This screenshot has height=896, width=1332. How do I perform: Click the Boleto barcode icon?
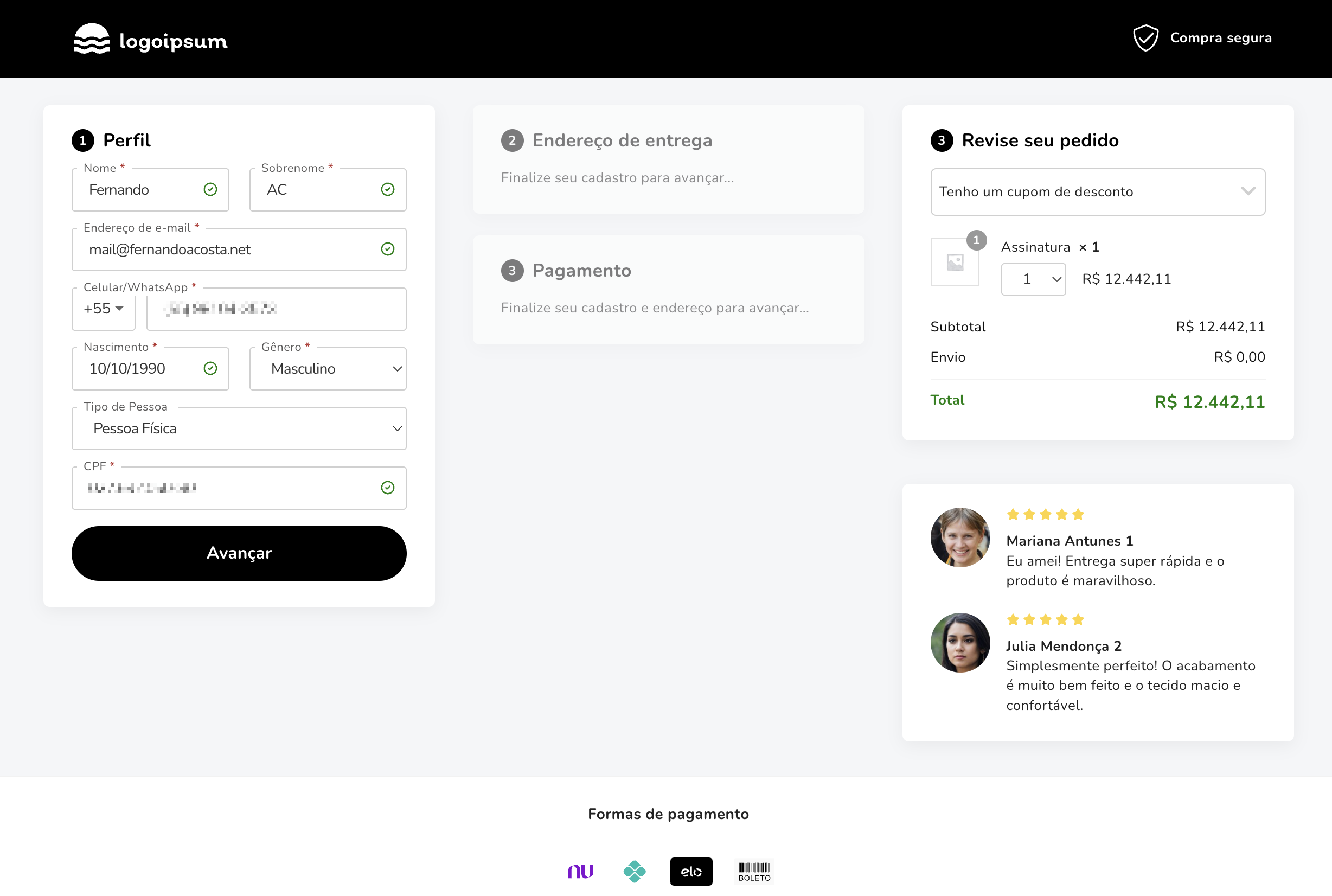pyautogui.click(x=754, y=871)
